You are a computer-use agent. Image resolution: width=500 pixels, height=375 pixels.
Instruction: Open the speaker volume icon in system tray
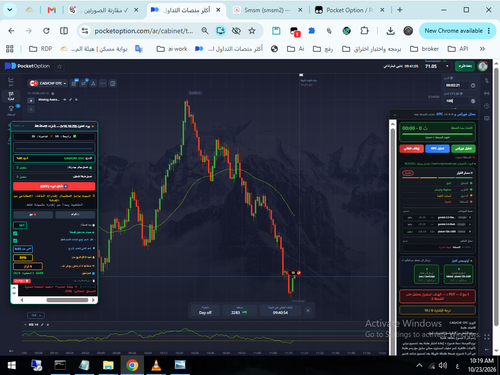click(443, 365)
